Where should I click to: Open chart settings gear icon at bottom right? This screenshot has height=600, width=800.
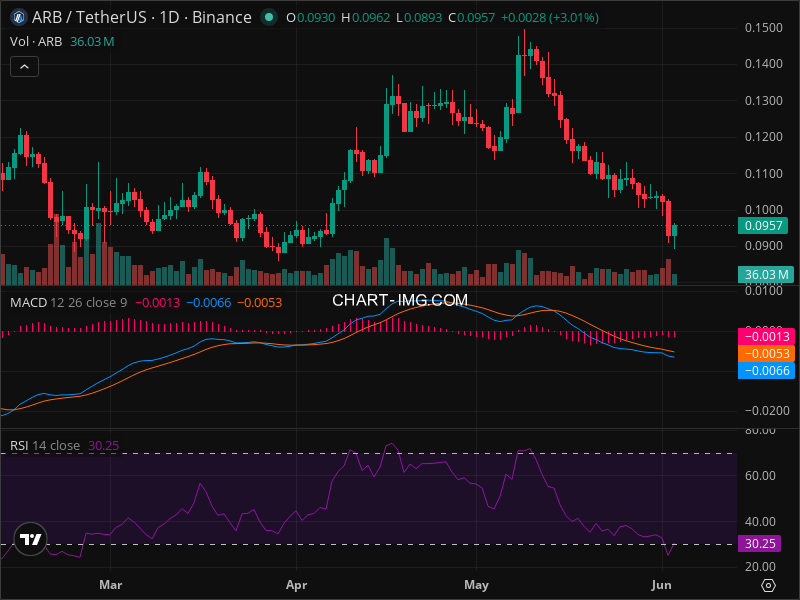[768, 585]
